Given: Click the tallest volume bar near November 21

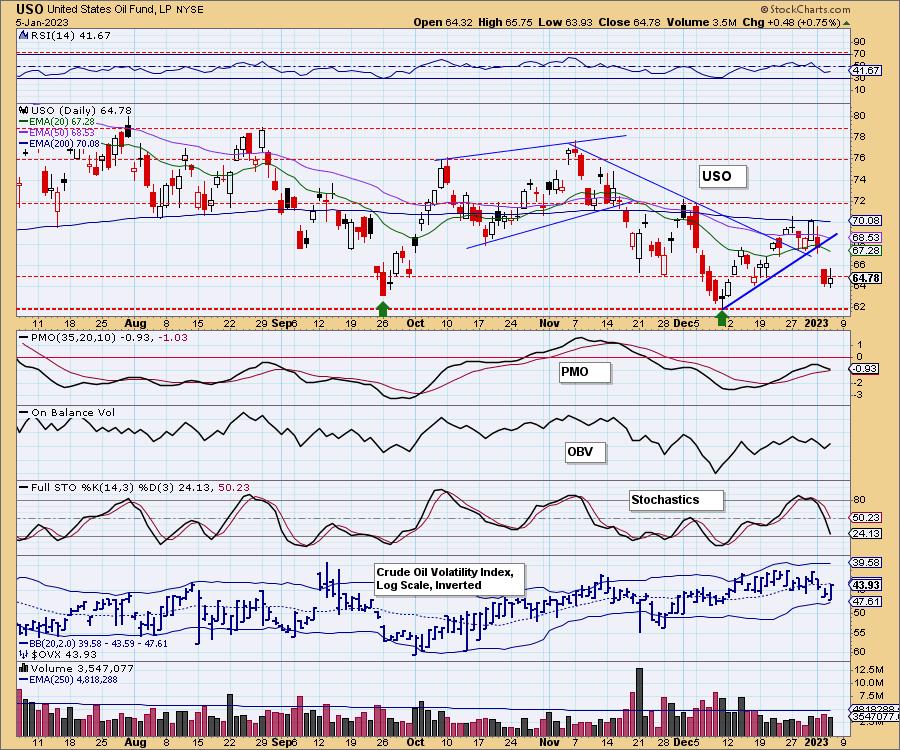Looking at the screenshot, I should click(x=639, y=702).
